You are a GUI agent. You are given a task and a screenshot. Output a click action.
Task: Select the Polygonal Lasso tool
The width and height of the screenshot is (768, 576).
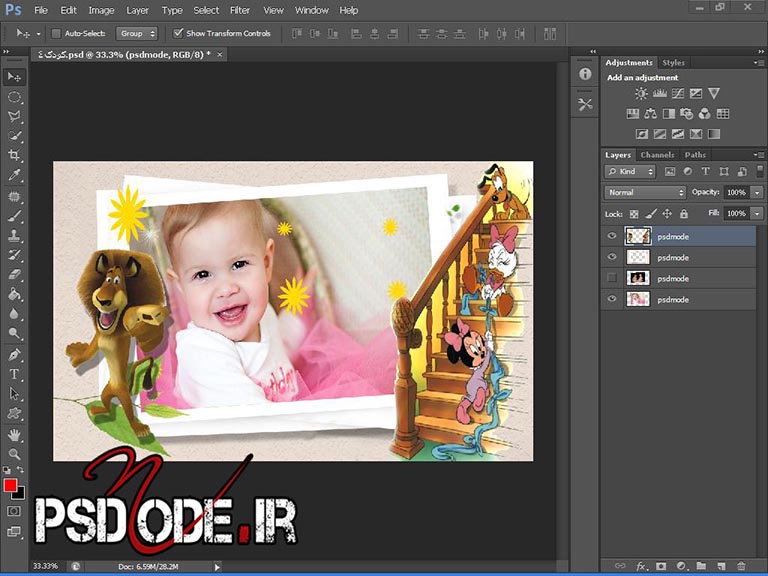14,116
